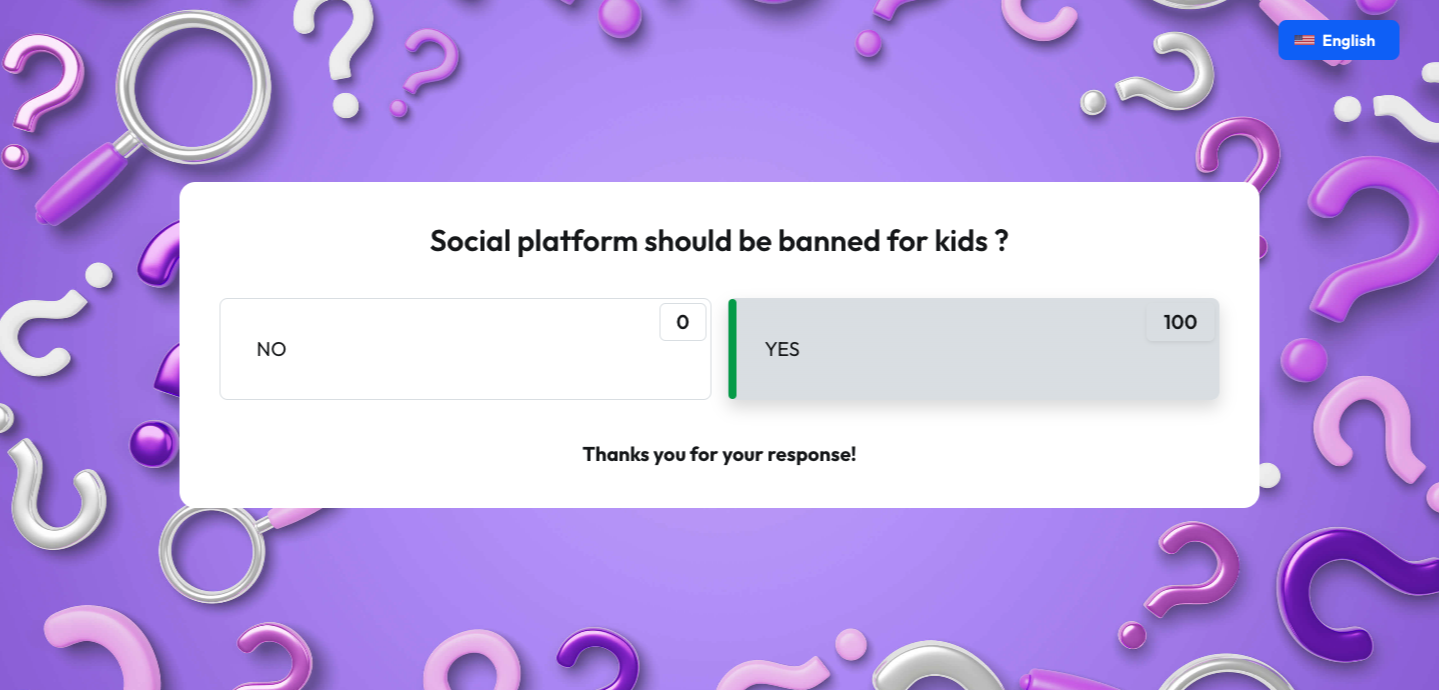Click the US flag icon
Image resolution: width=1439 pixels, height=690 pixels.
click(1304, 41)
